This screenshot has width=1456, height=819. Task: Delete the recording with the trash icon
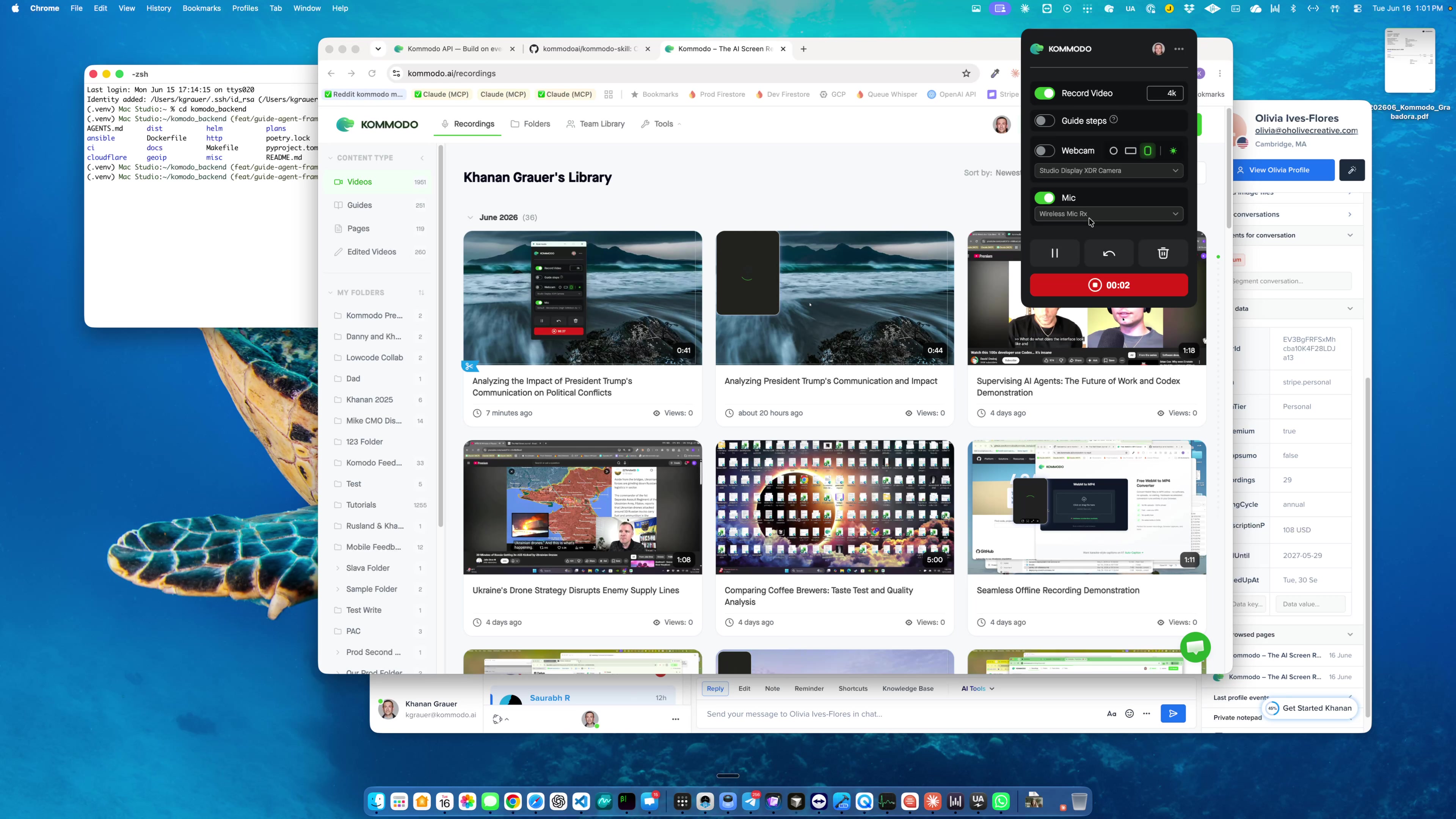click(x=1163, y=253)
